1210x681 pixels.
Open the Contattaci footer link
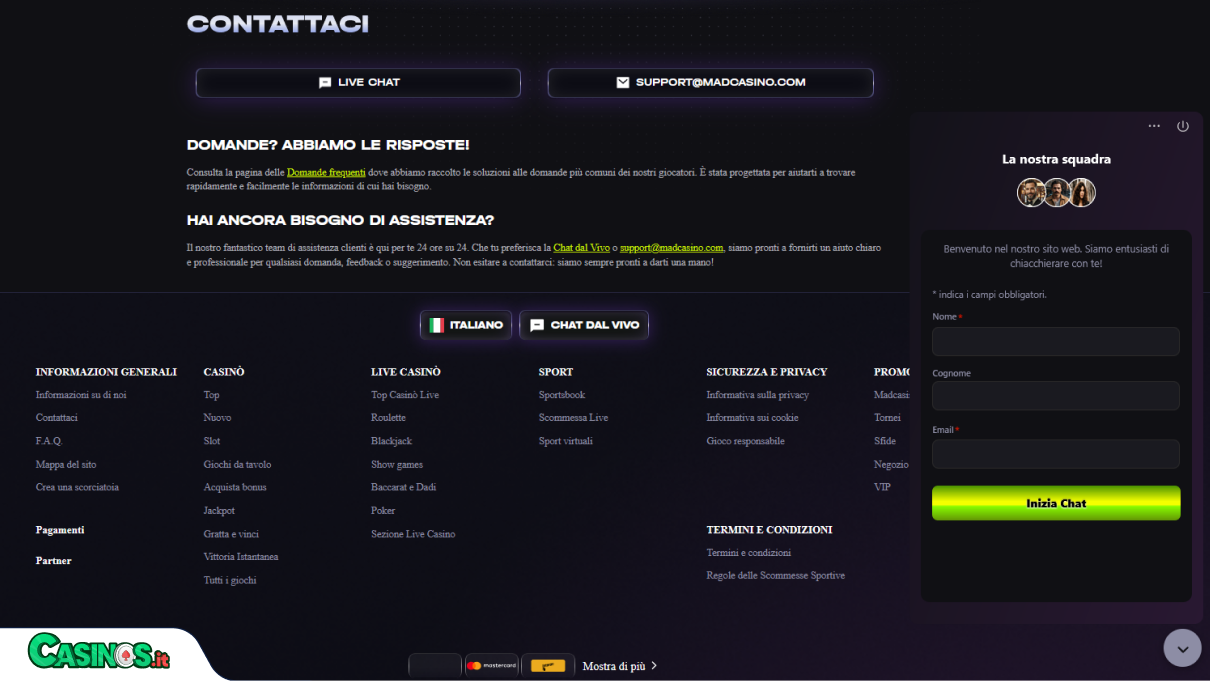point(57,418)
